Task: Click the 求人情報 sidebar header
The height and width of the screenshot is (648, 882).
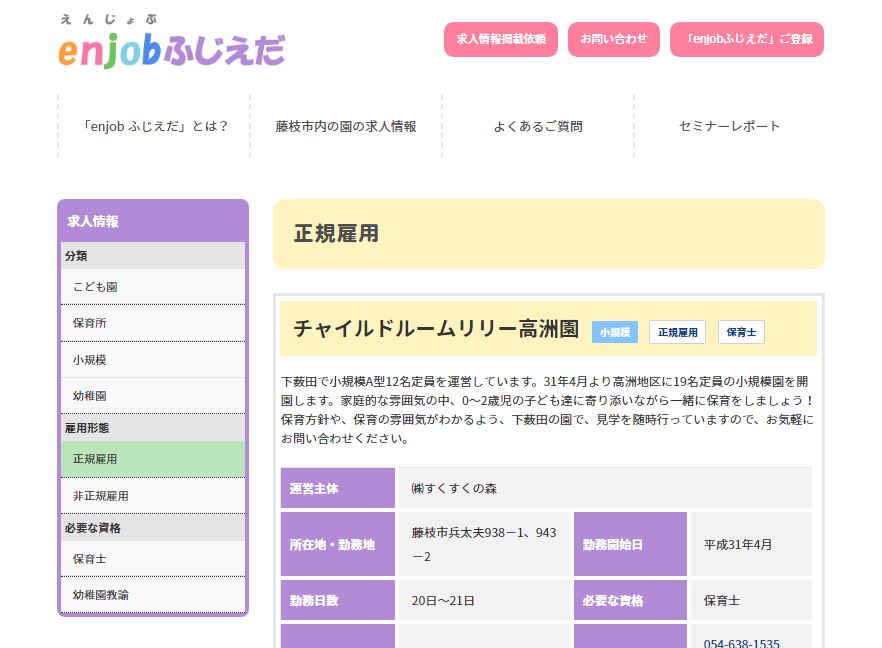Action: pos(153,221)
